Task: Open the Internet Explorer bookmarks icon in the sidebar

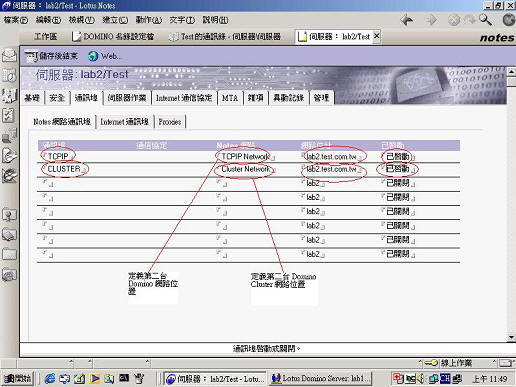Action: tap(9, 275)
